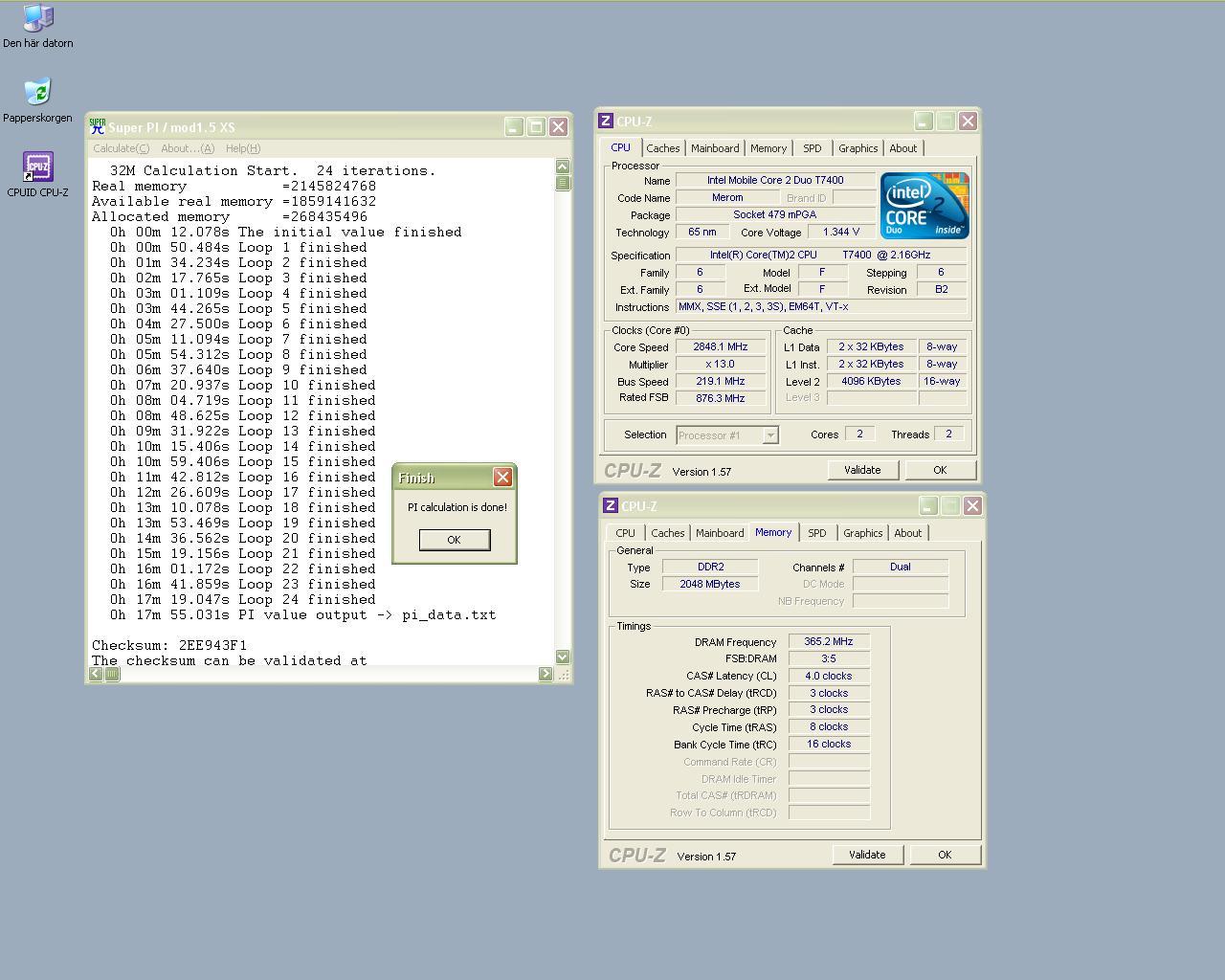Image resolution: width=1225 pixels, height=980 pixels.
Task: Click Super PI horizontal scrollbar left arrow
Action: pos(96,674)
